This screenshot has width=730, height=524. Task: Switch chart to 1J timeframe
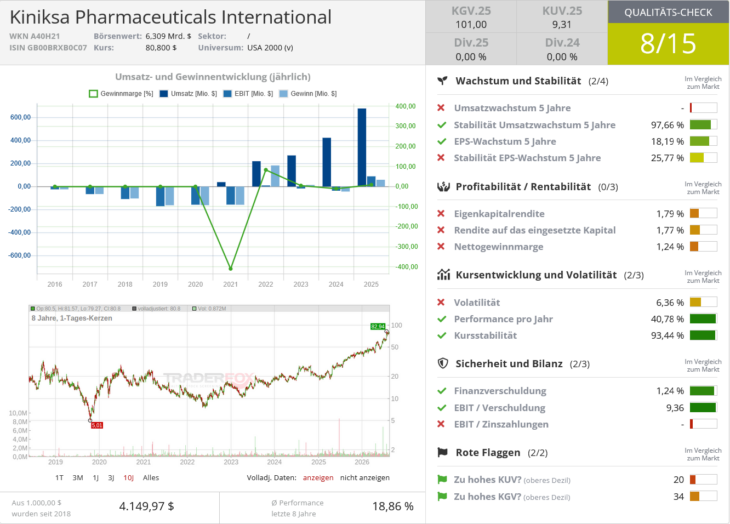click(x=95, y=477)
